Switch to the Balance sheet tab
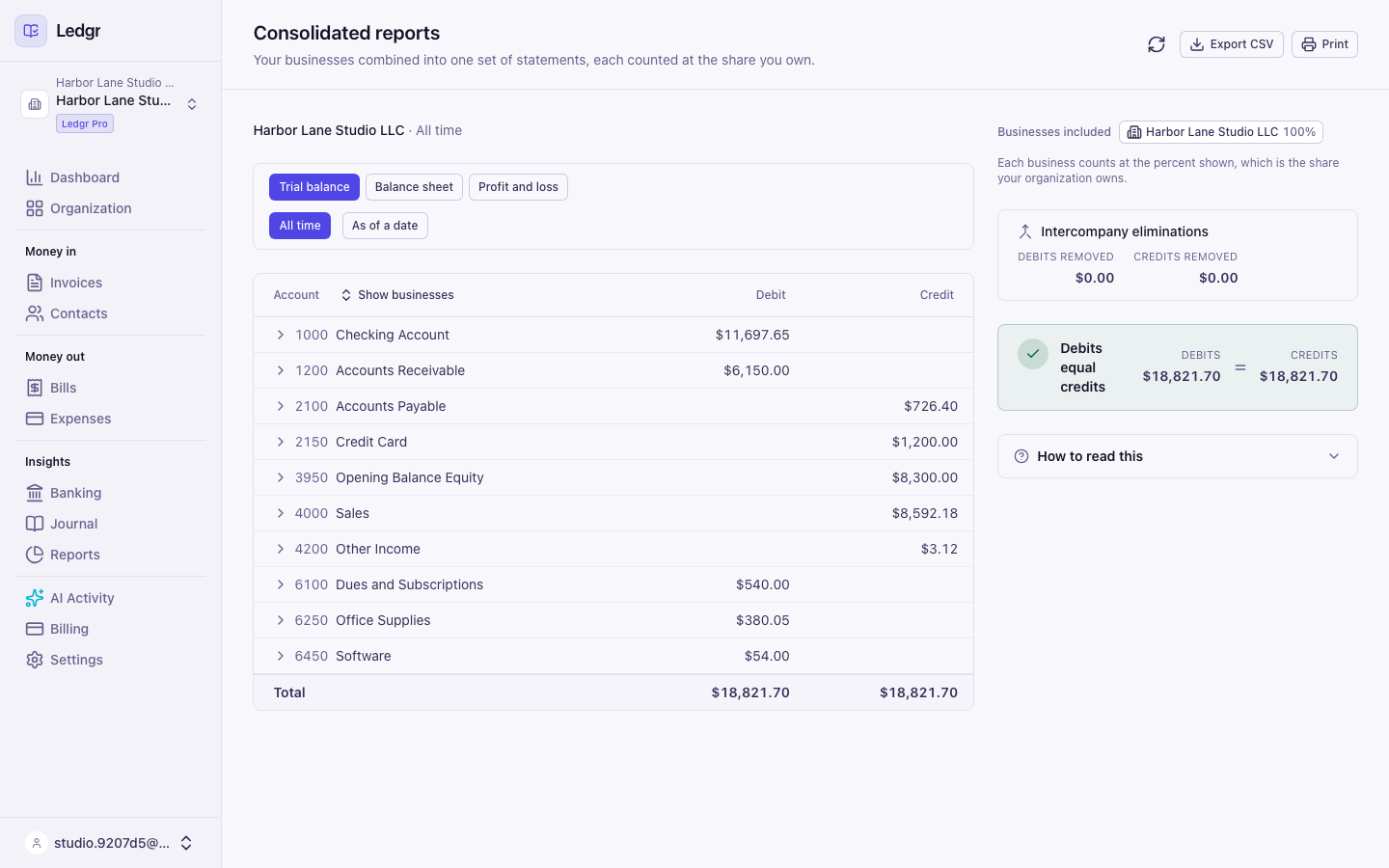This screenshot has height=868, width=1389. [414, 187]
